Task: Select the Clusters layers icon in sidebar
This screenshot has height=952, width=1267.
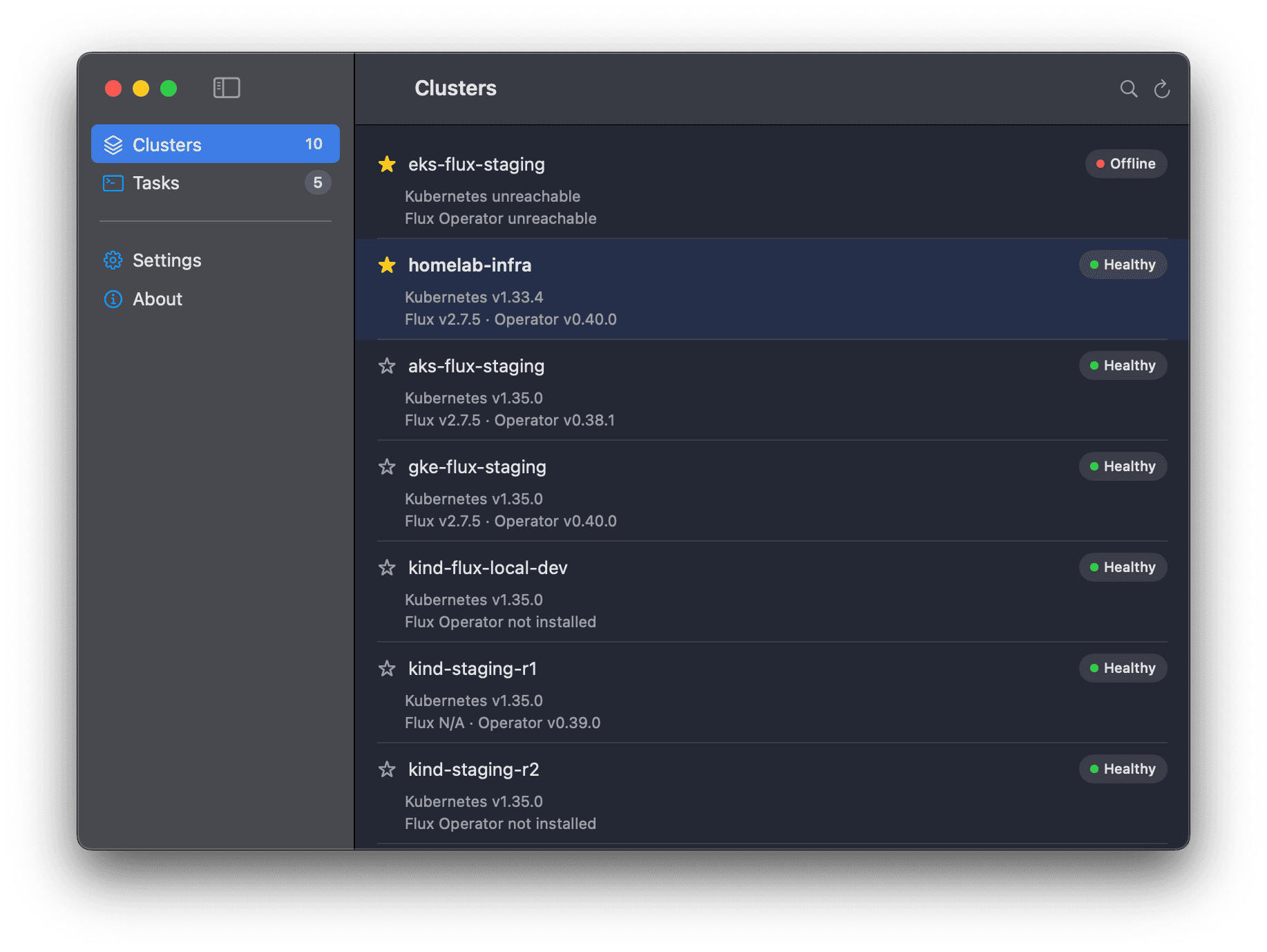Action: pos(113,144)
